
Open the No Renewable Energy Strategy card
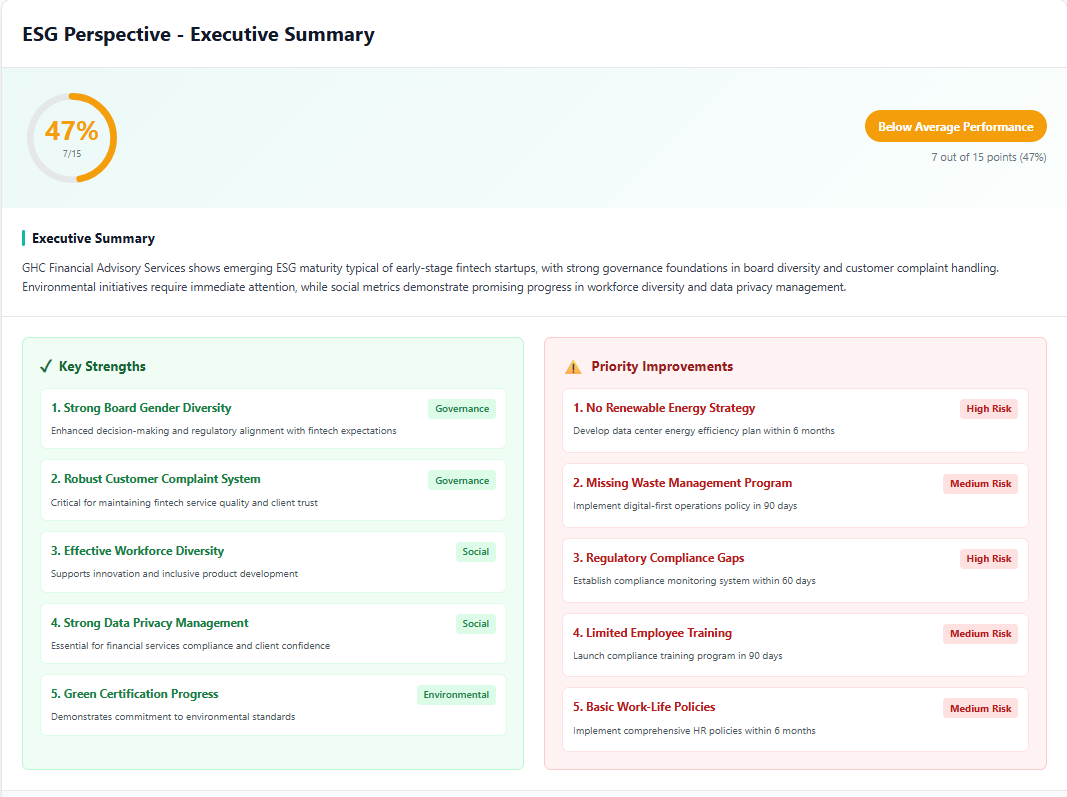(795, 420)
